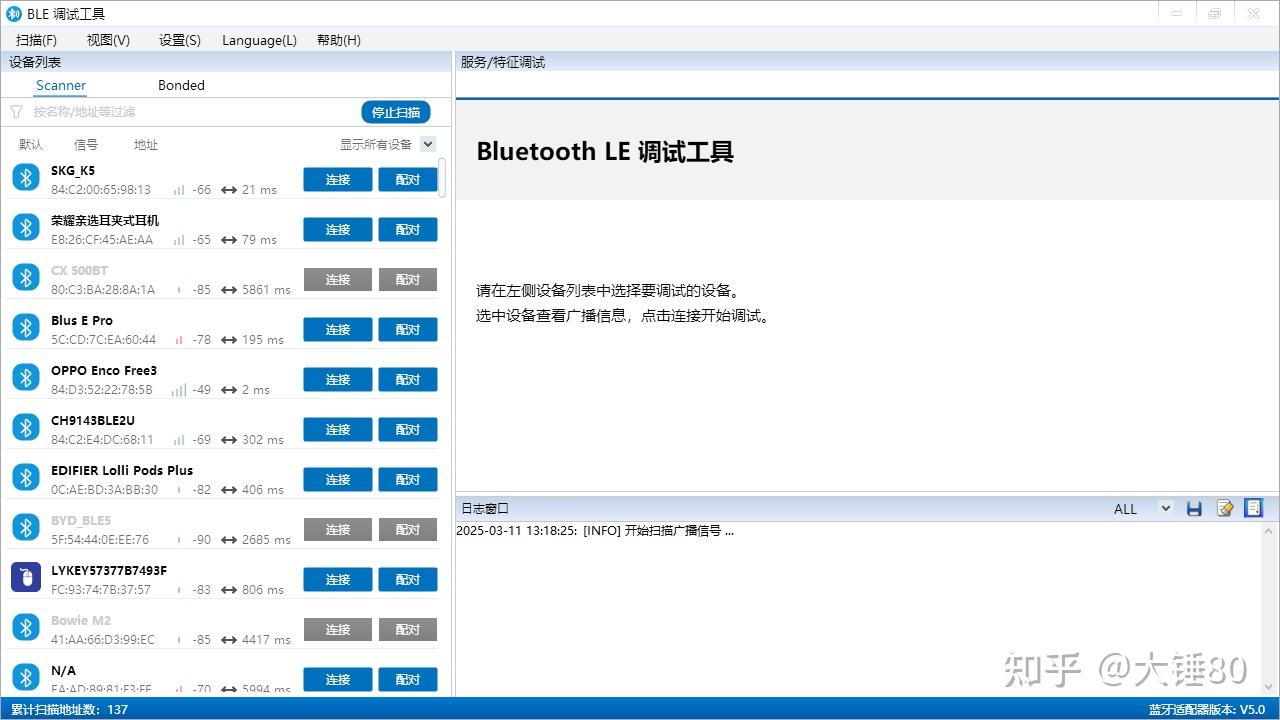The width and height of the screenshot is (1280, 720).
Task: Pair with SKG_K5 using 配对
Action: pyautogui.click(x=408, y=179)
